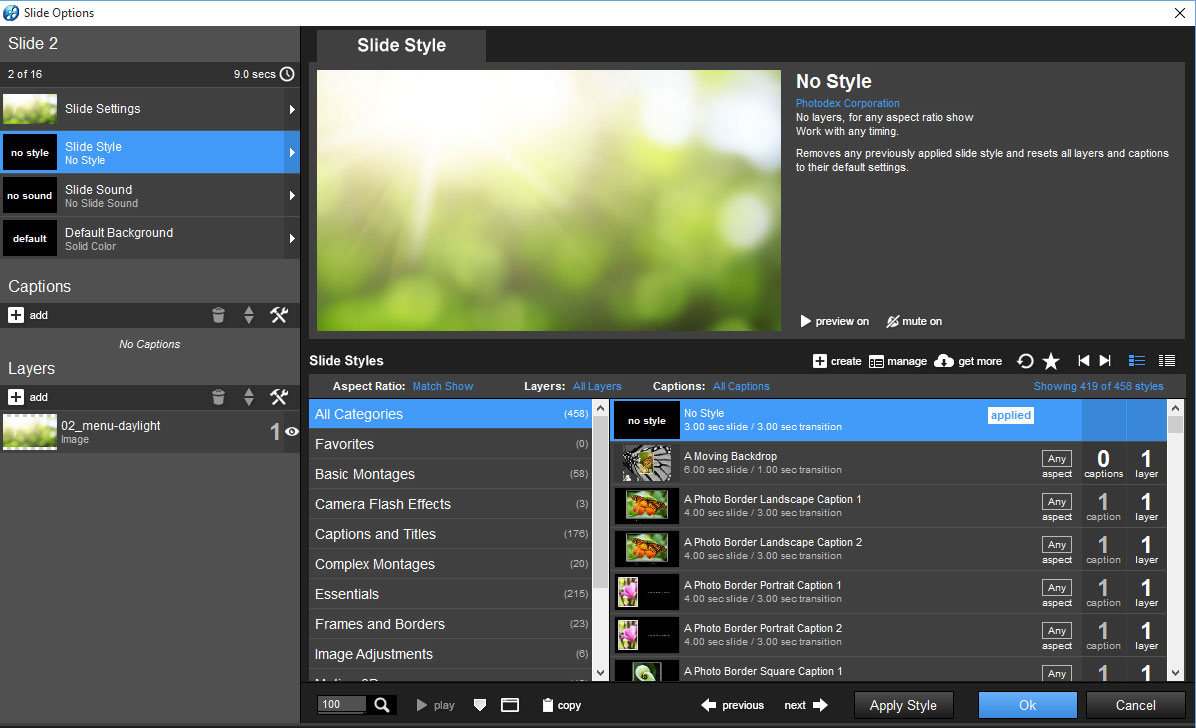Click the Layers up/down reorder arrows
Image resolution: width=1196 pixels, height=728 pixels.
pyautogui.click(x=249, y=397)
